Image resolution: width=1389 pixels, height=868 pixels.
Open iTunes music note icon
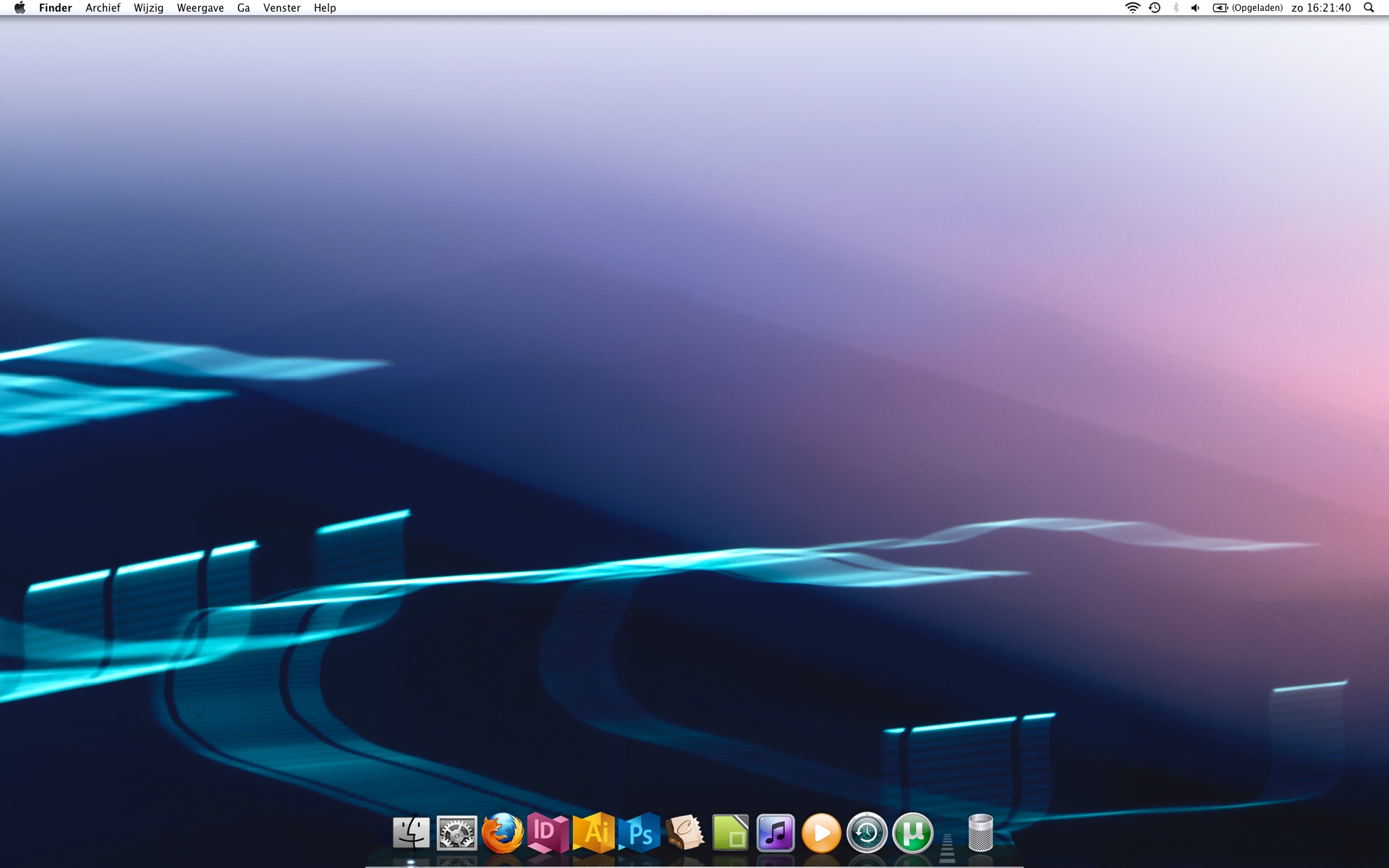[x=776, y=833]
